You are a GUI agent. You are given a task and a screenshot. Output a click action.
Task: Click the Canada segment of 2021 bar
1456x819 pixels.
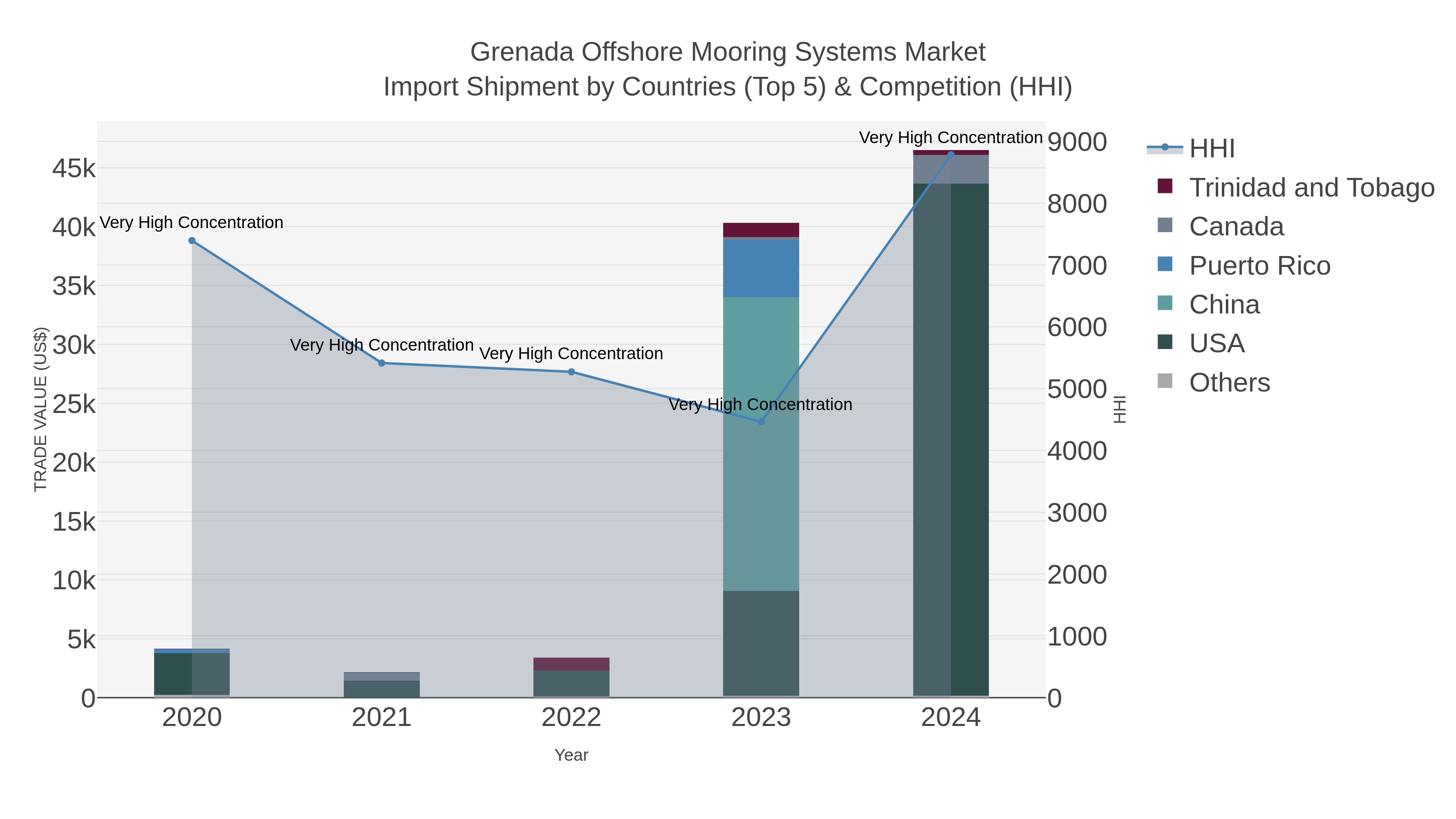click(381, 677)
